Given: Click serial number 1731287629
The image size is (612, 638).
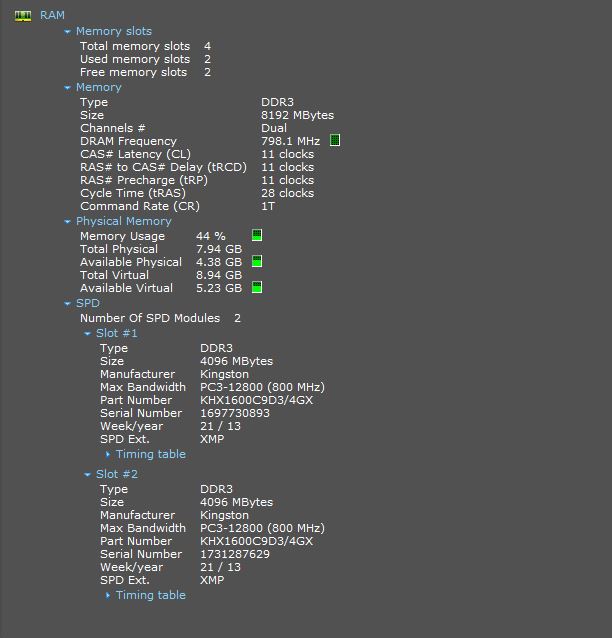Looking at the screenshot, I should (x=235, y=555).
